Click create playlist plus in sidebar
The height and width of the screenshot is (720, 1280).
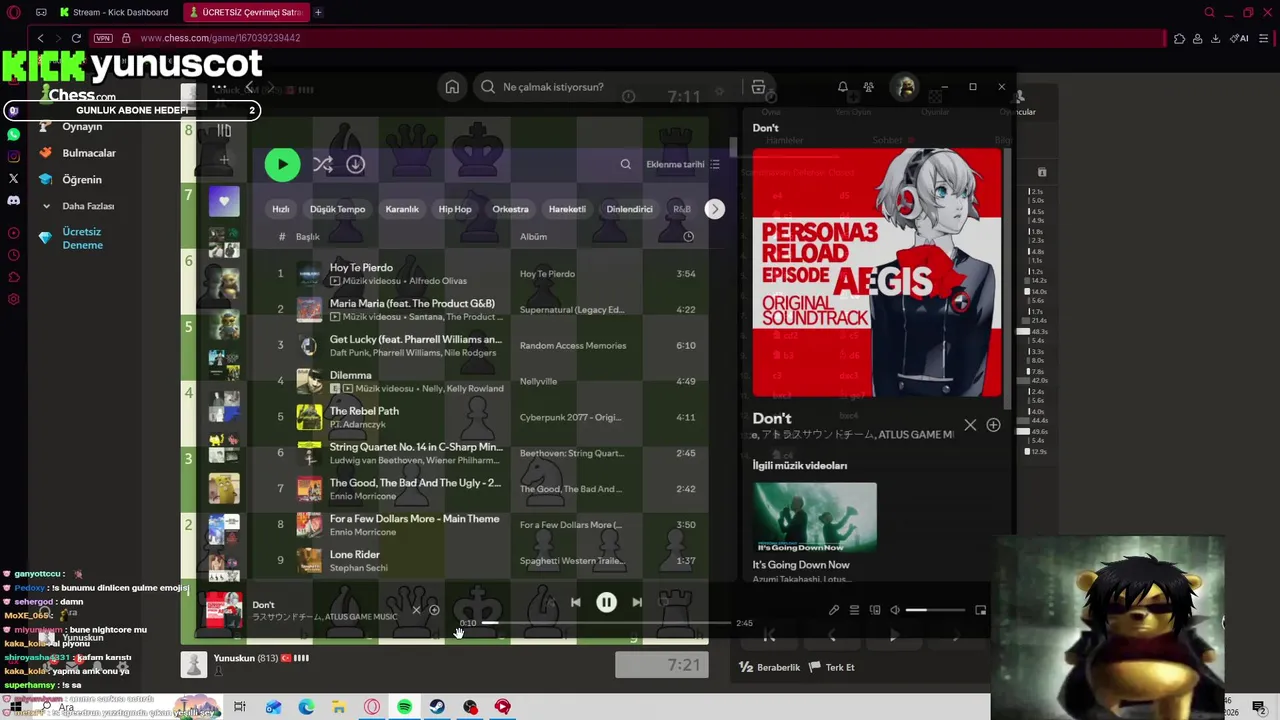pos(224,160)
